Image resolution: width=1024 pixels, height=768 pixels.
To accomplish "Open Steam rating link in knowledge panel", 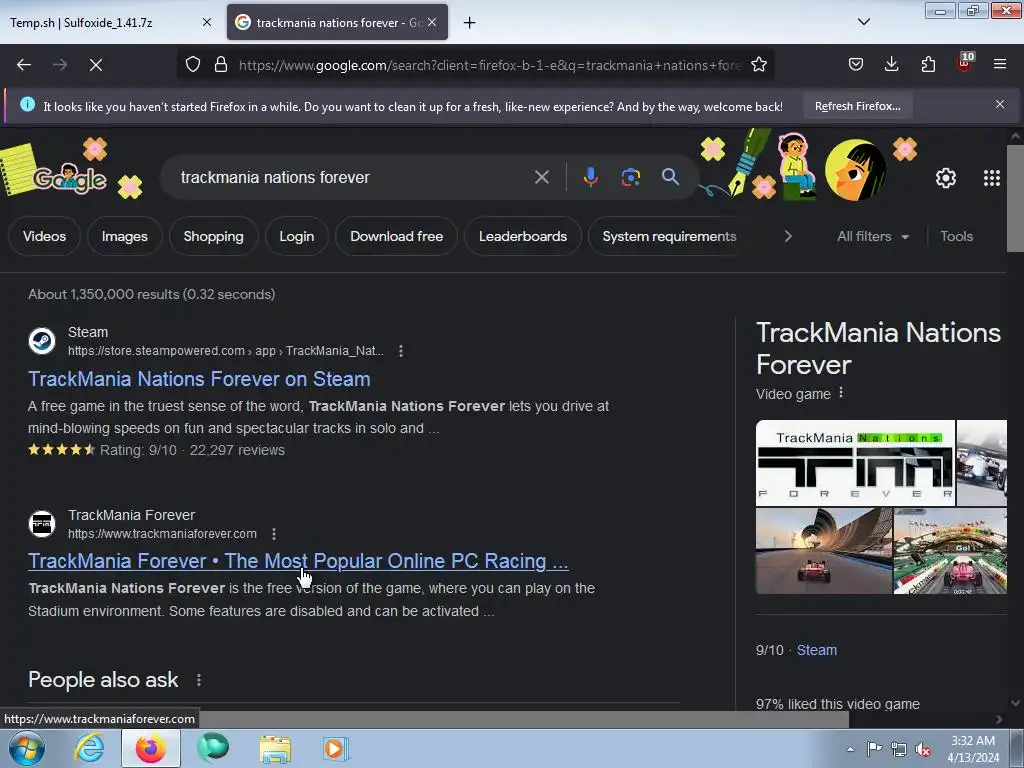I will 816,650.
